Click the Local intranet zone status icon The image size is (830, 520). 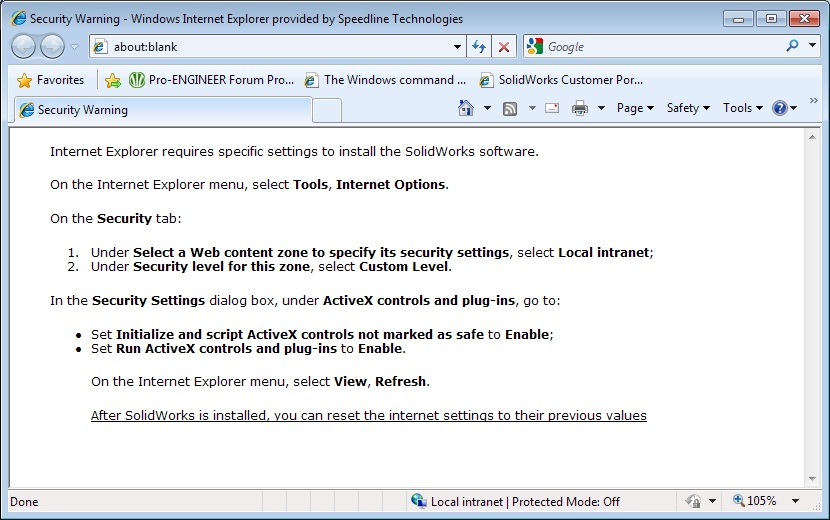click(x=419, y=501)
